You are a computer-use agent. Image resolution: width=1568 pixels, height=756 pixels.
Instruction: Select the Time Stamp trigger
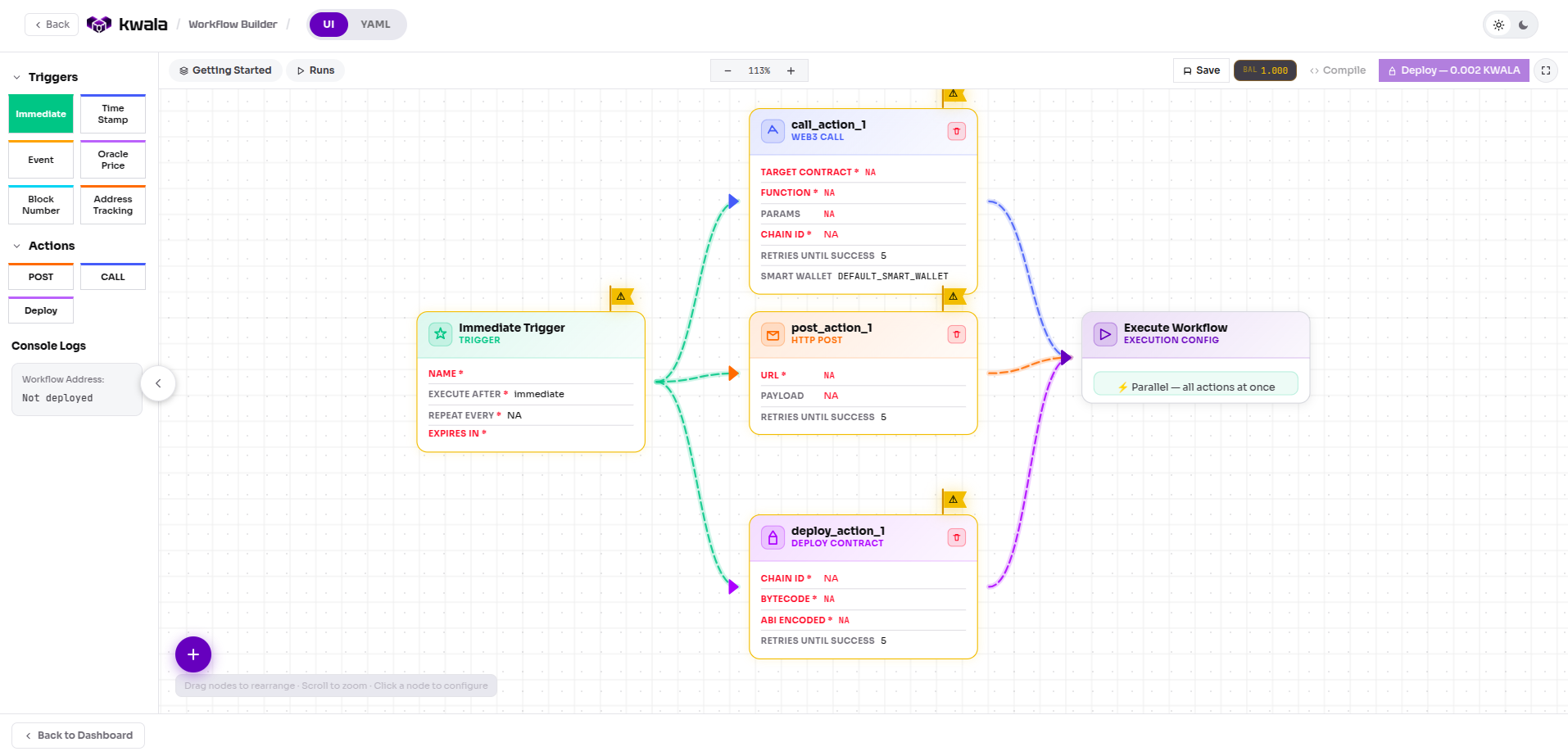coord(113,114)
